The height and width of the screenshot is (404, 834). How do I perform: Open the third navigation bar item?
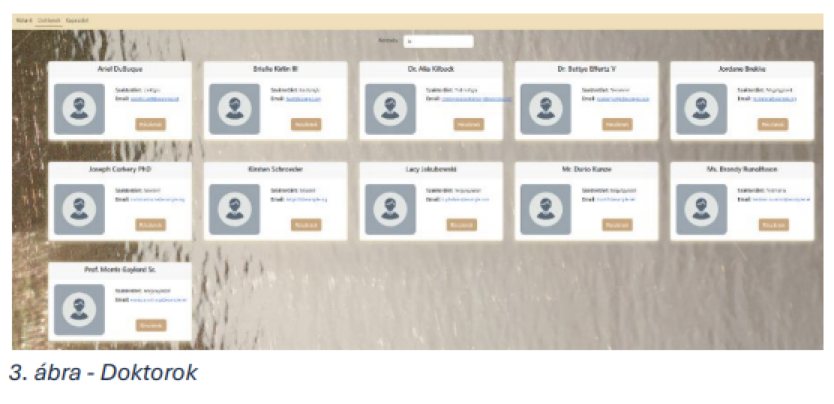pos(77,20)
